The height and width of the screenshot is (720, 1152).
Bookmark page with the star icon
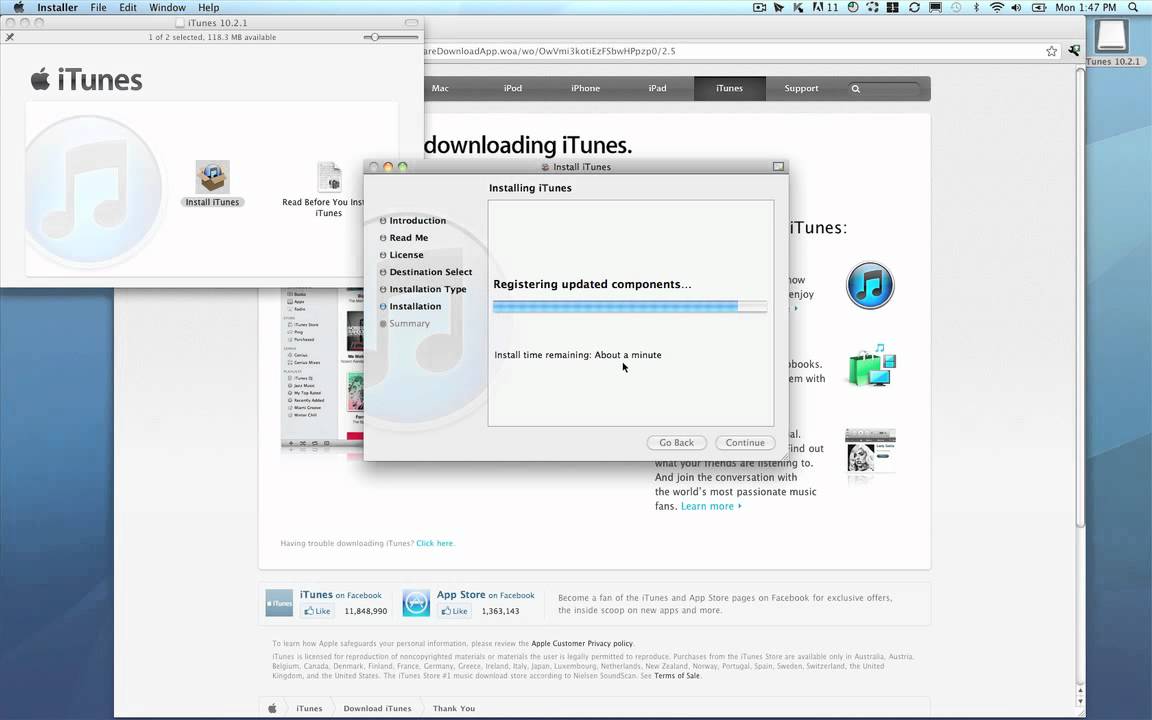(x=1051, y=51)
